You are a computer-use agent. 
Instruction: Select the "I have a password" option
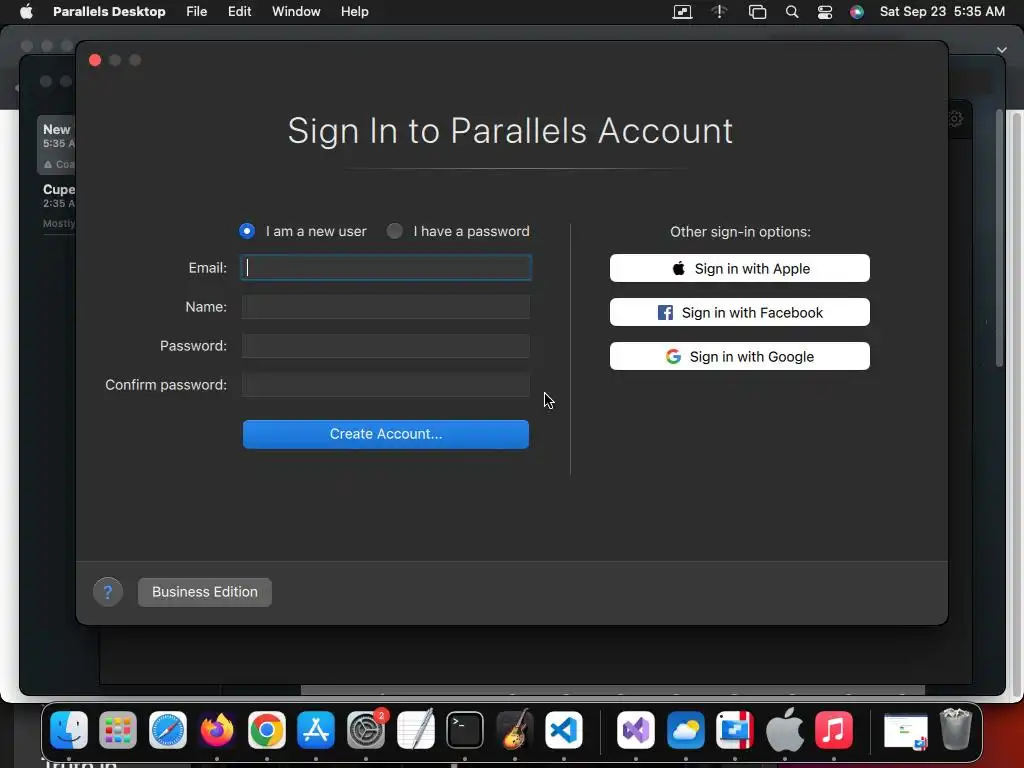tap(458, 231)
